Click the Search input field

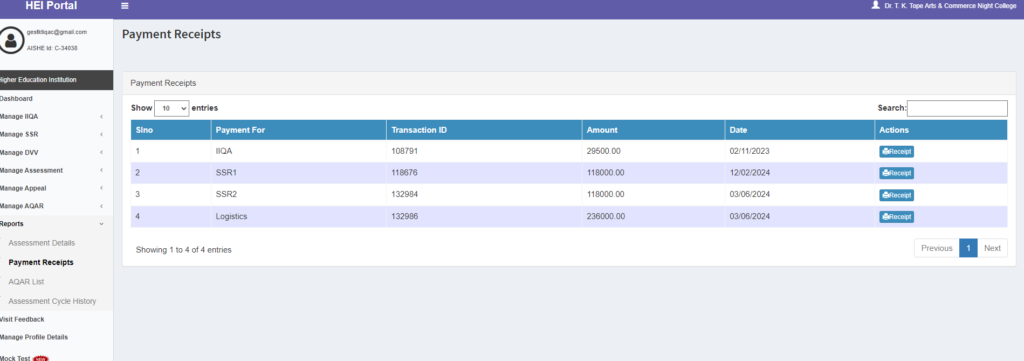957,108
